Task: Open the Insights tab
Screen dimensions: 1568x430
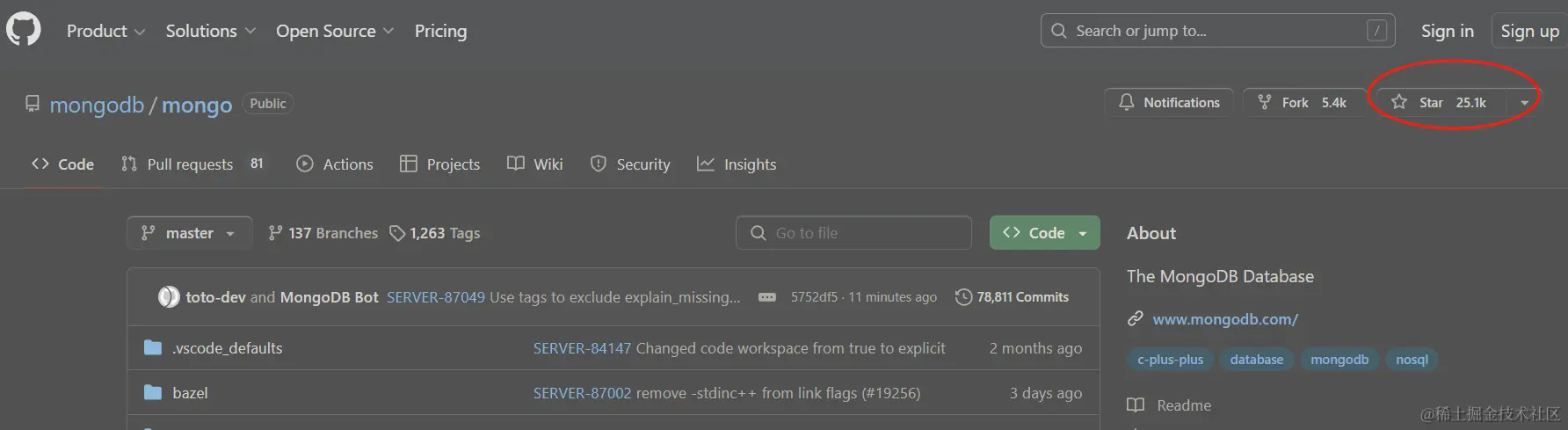Action: pyautogui.click(x=737, y=164)
